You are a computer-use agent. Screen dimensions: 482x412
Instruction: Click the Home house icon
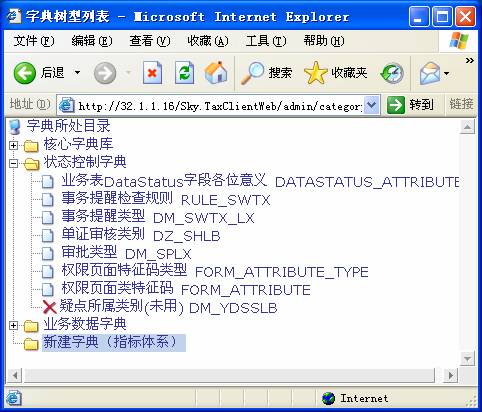pyautogui.click(x=216, y=72)
